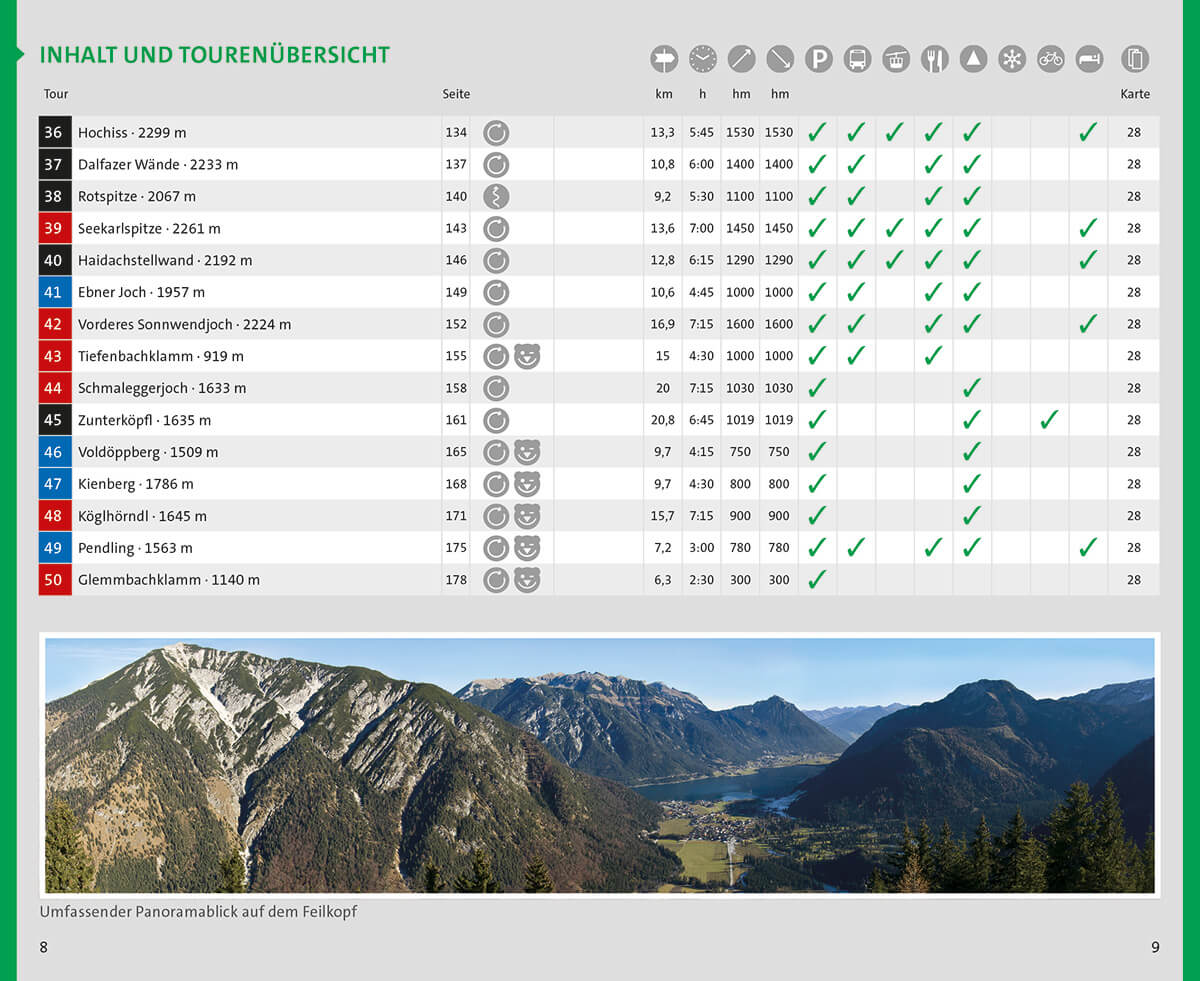Click the family face icon for Tiefenbachklamm
Viewport: 1200px width, 981px height.
pyautogui.click(x=527, y=356)
